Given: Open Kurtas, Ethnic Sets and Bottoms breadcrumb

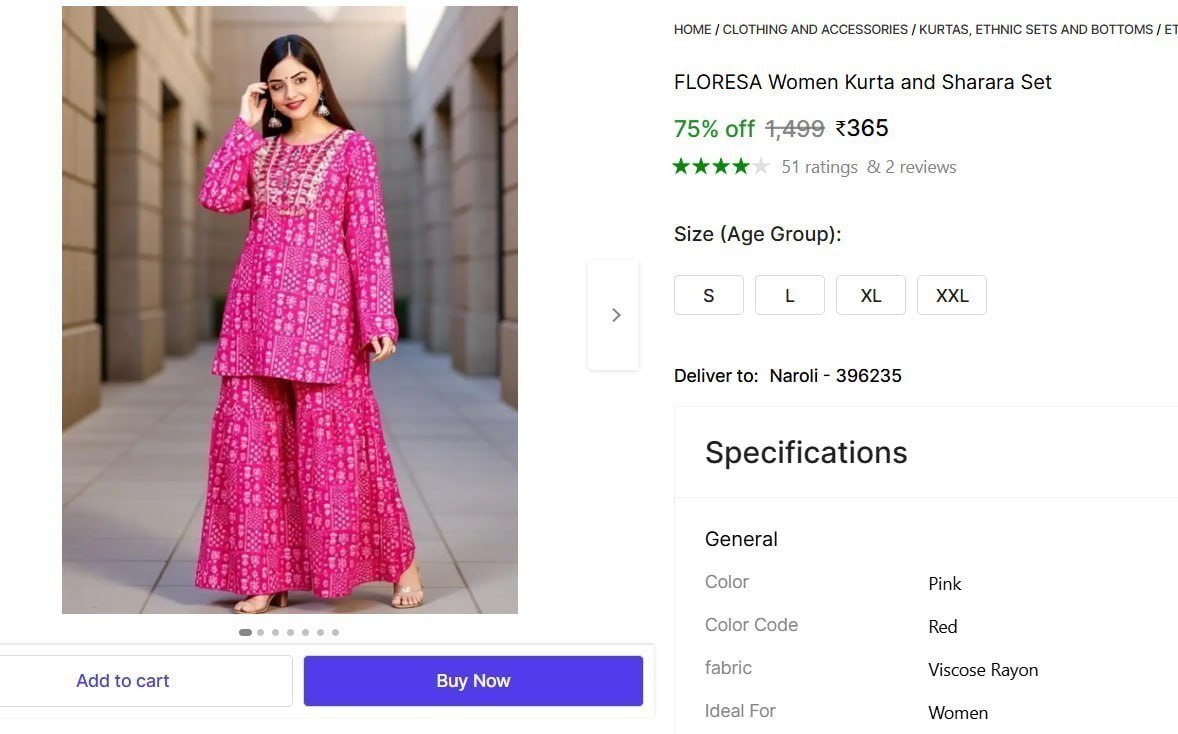Looking at the screenshot, I should coord(1035,30).
